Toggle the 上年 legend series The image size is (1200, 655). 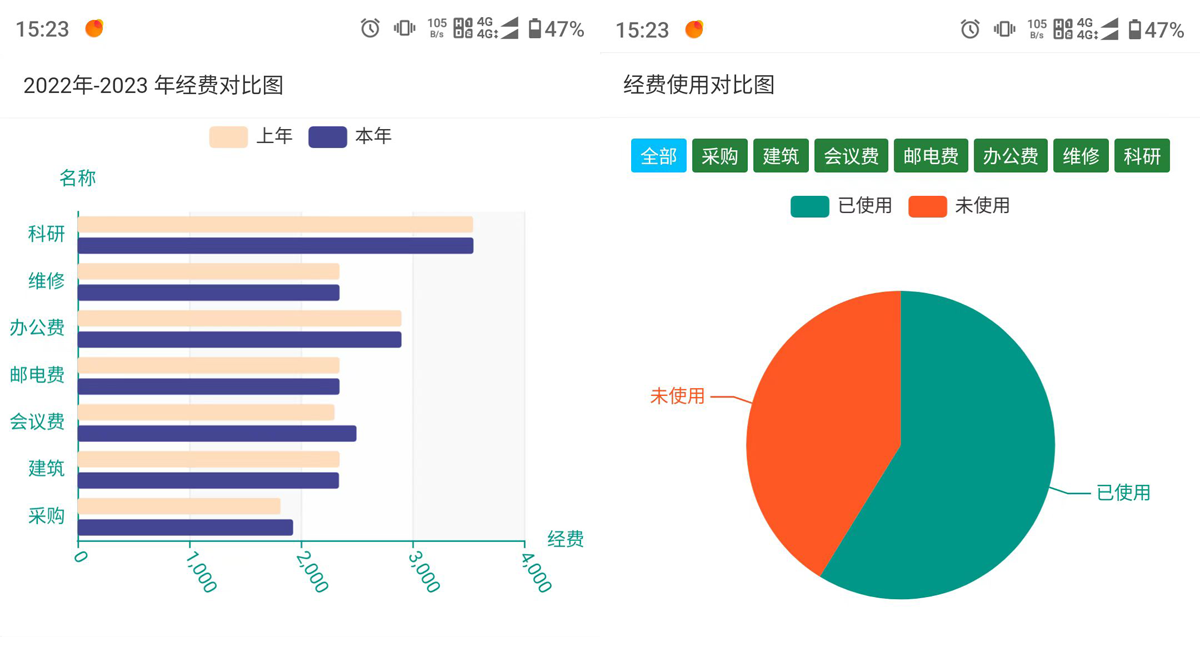coord(251,137)
